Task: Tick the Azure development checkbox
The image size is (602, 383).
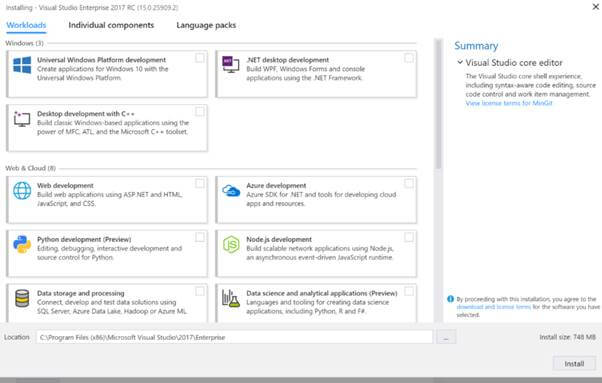Action: [409, 183]
